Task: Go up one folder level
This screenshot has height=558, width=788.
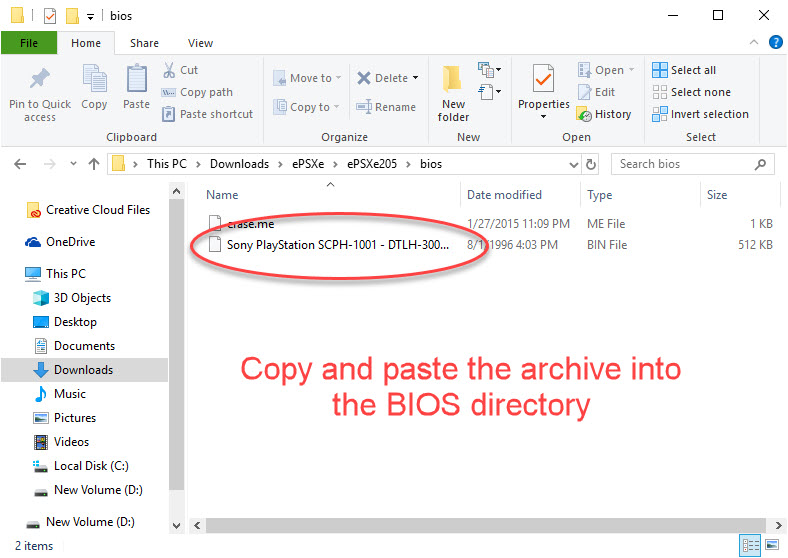Action: 94,164
